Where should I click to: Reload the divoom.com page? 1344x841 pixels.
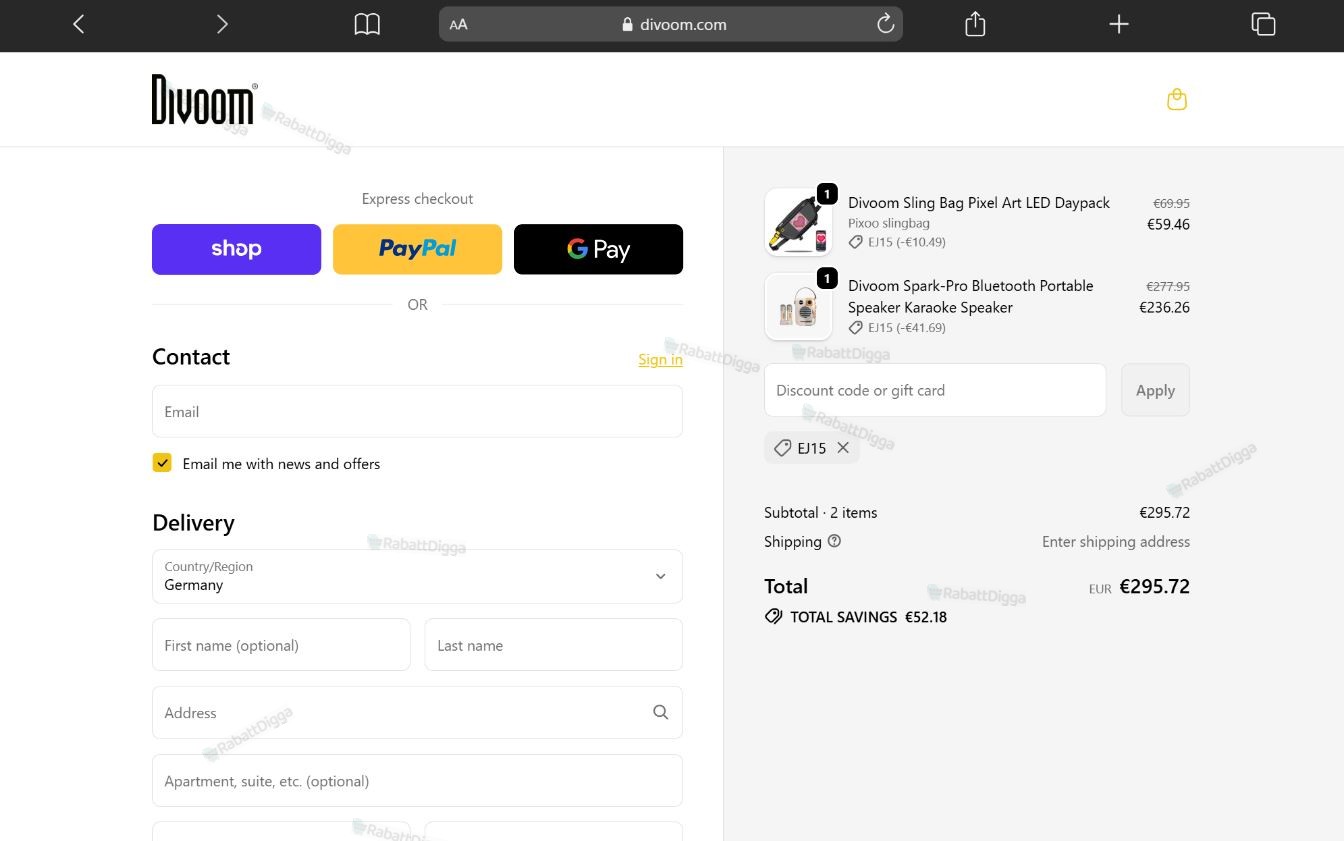click(885, 24)
